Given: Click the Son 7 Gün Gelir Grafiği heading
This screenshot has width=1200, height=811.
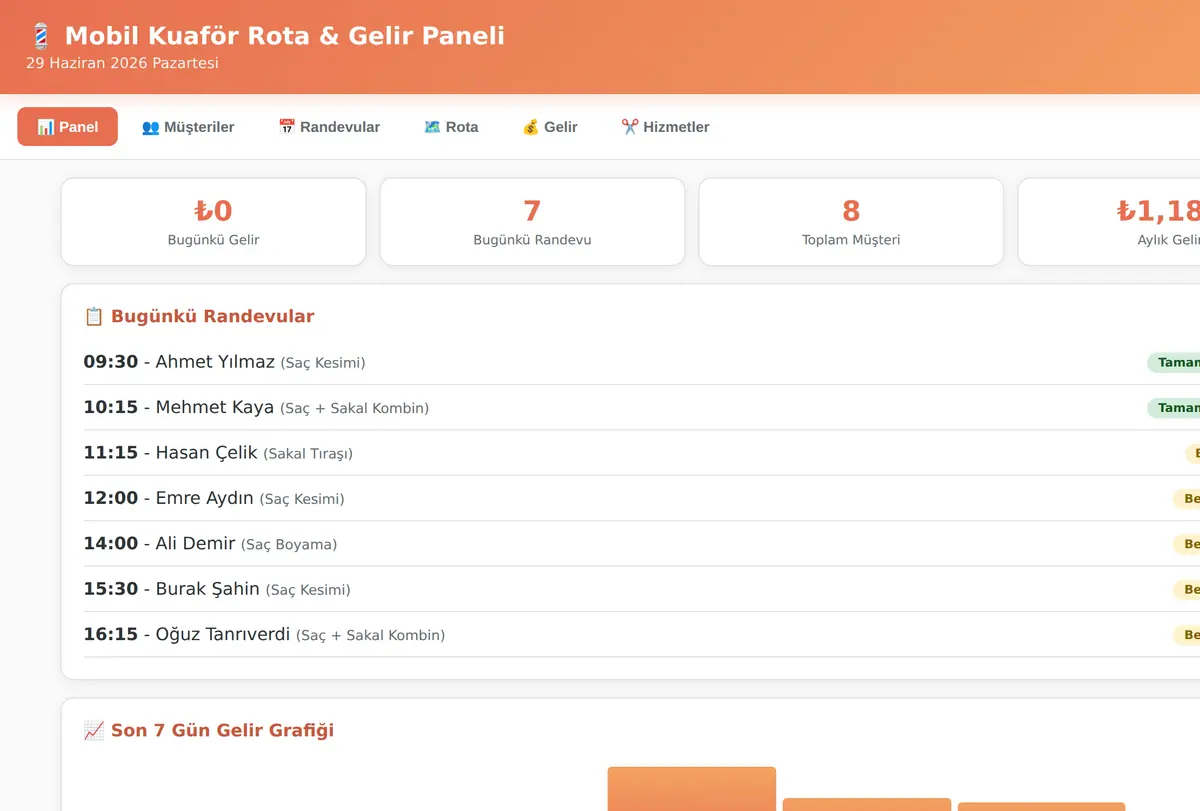Looking at the screenshot, I should [x=209, y=730].
